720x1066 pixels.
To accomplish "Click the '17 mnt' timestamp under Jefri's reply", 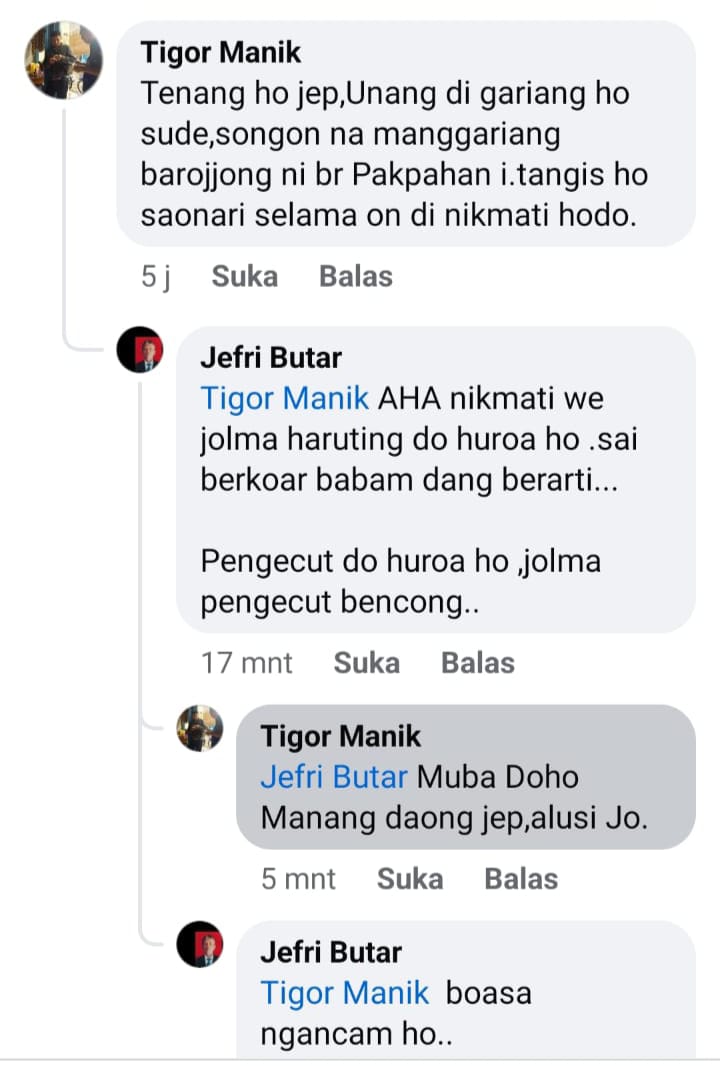I will click(x=247, y=663).
